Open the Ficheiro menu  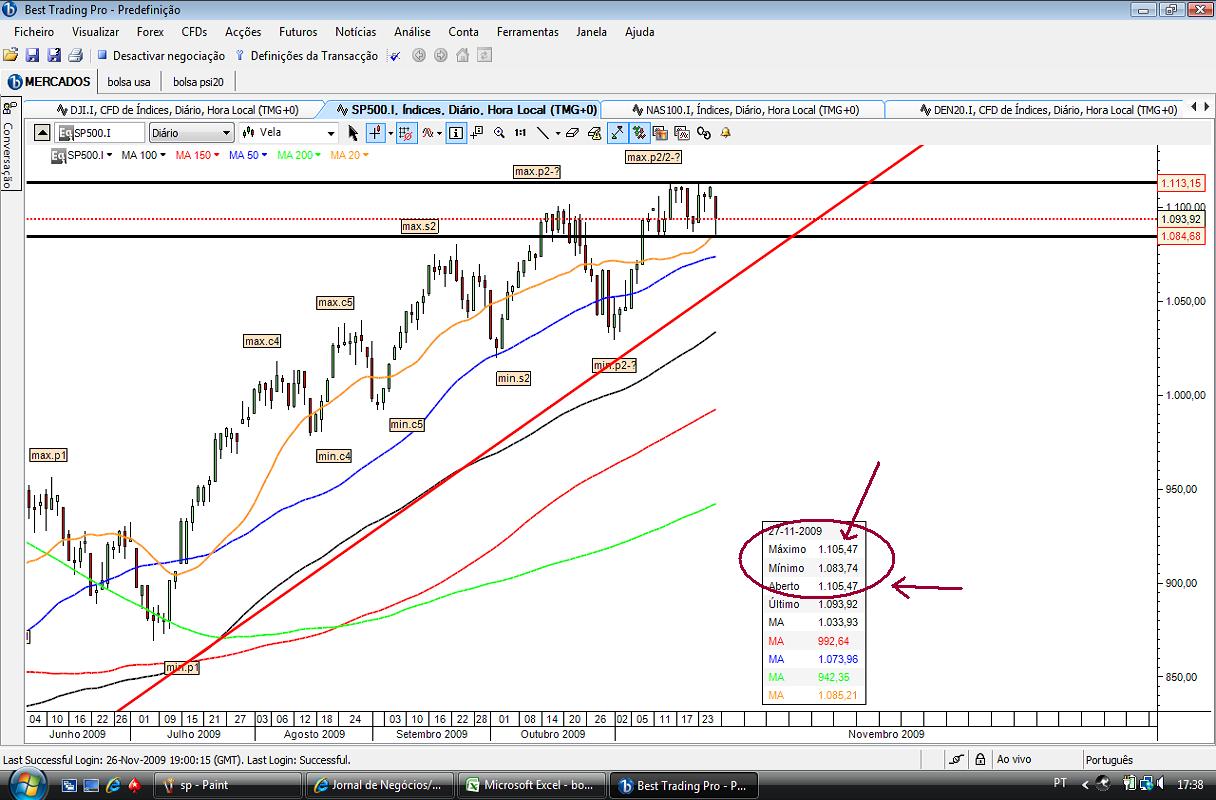[34, 32]
